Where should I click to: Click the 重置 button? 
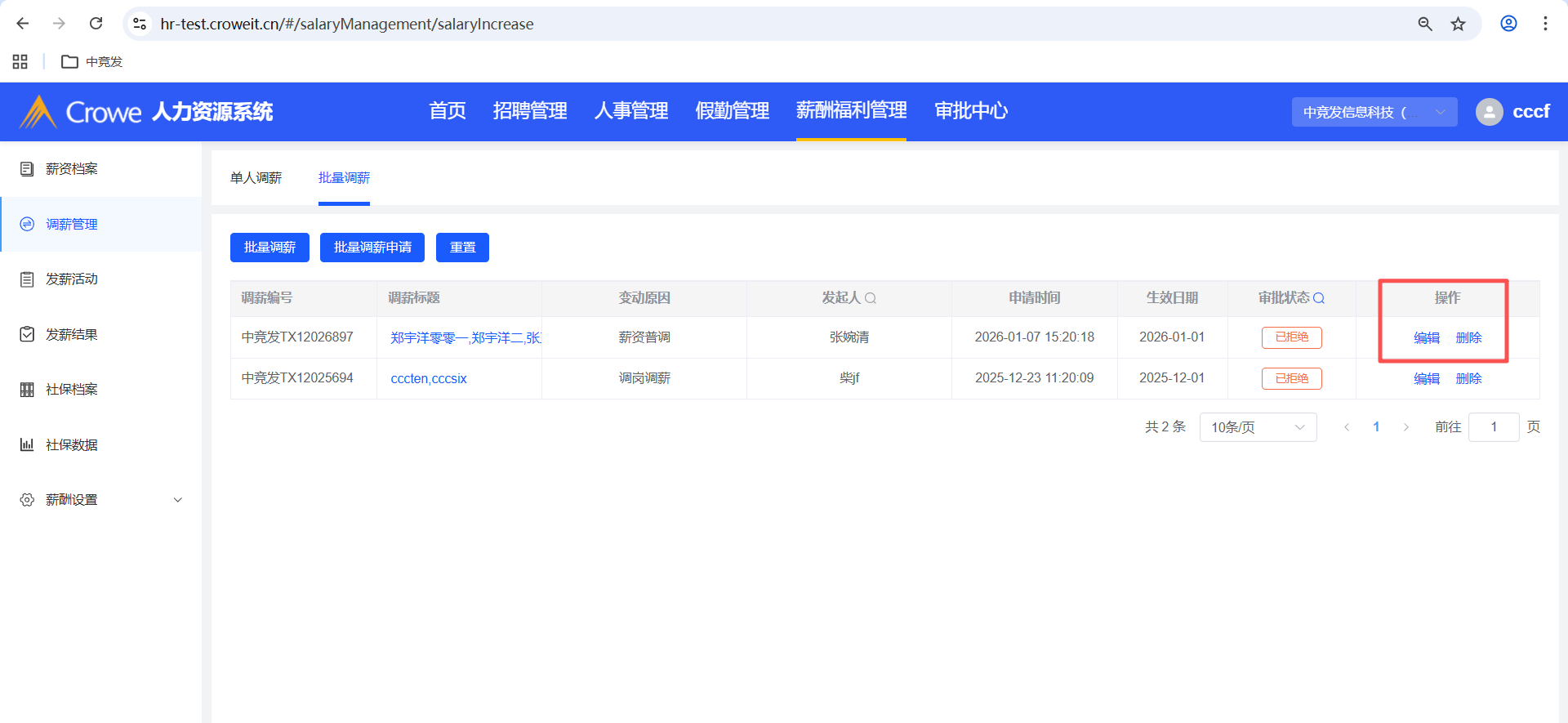click(x=462, y=248)
